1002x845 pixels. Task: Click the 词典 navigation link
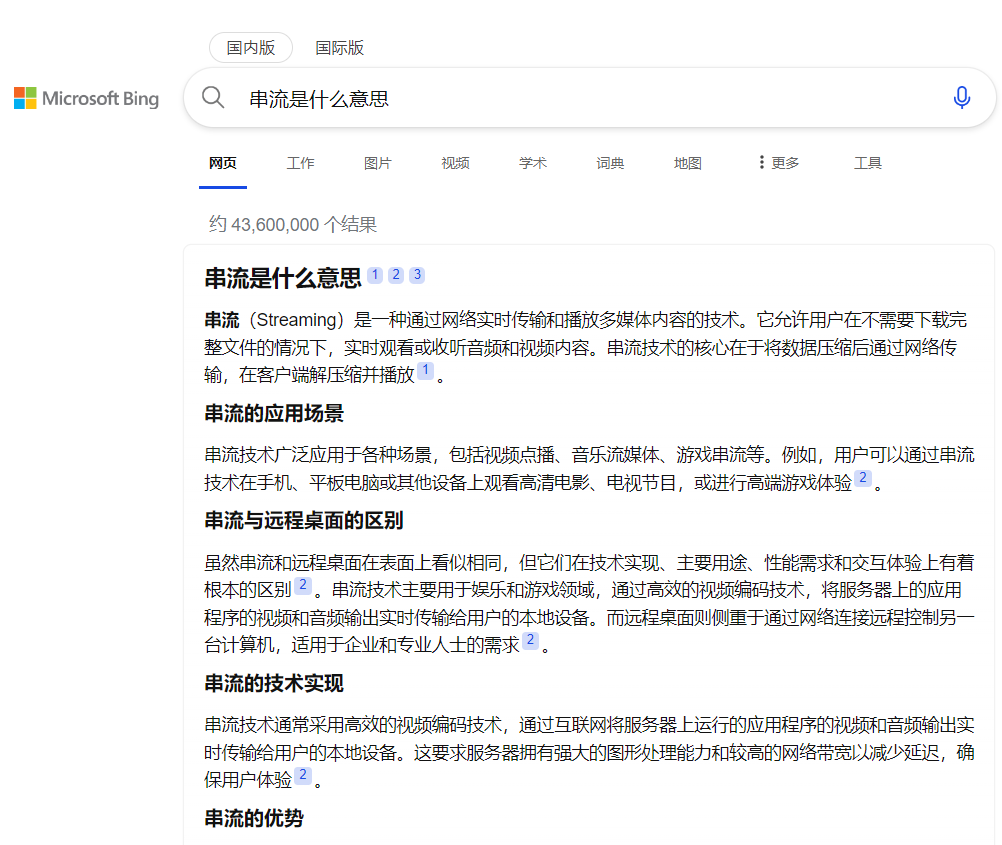pos(610,162)
